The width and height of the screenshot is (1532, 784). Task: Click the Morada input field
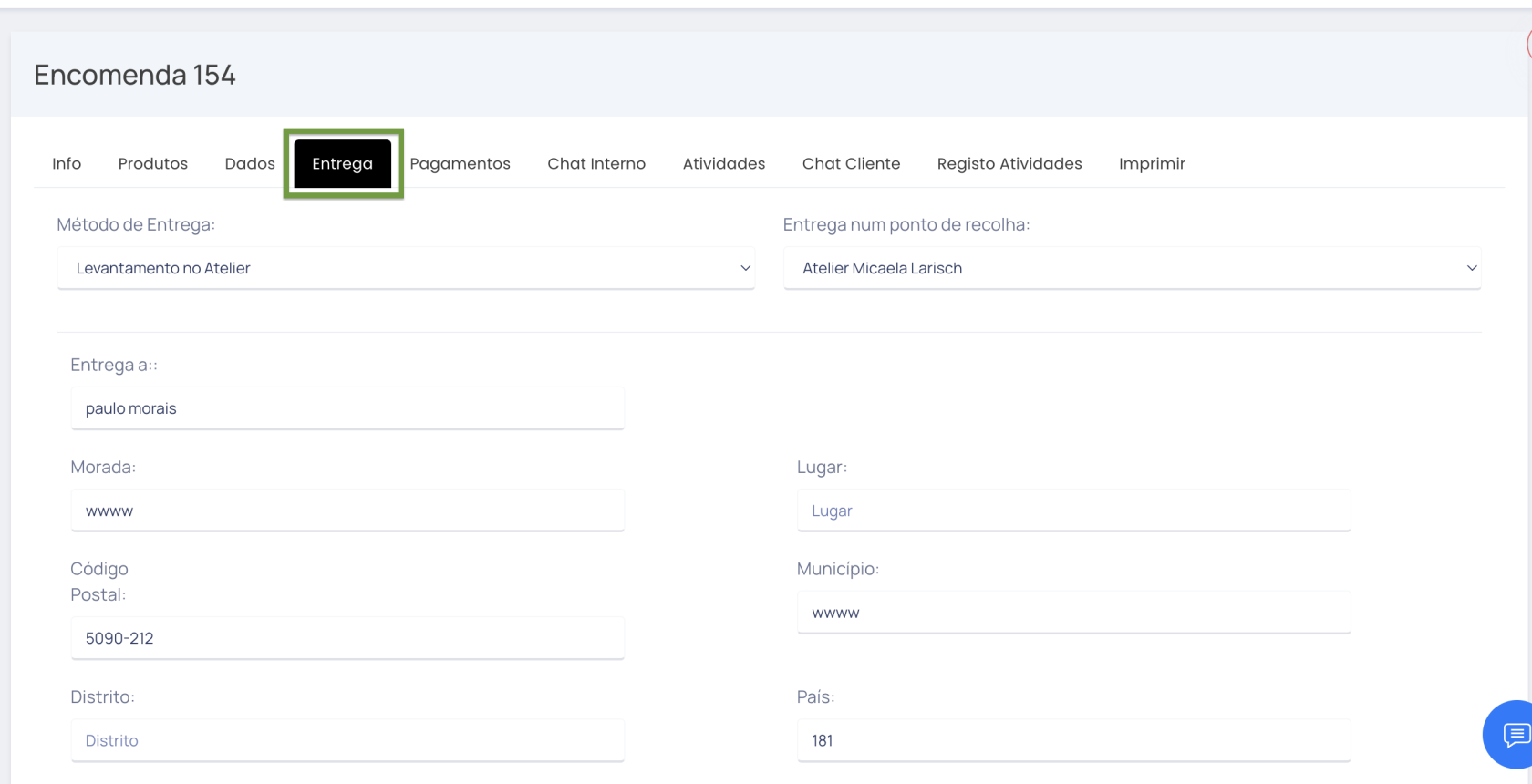pyautogui.click(x=347, y=511)
